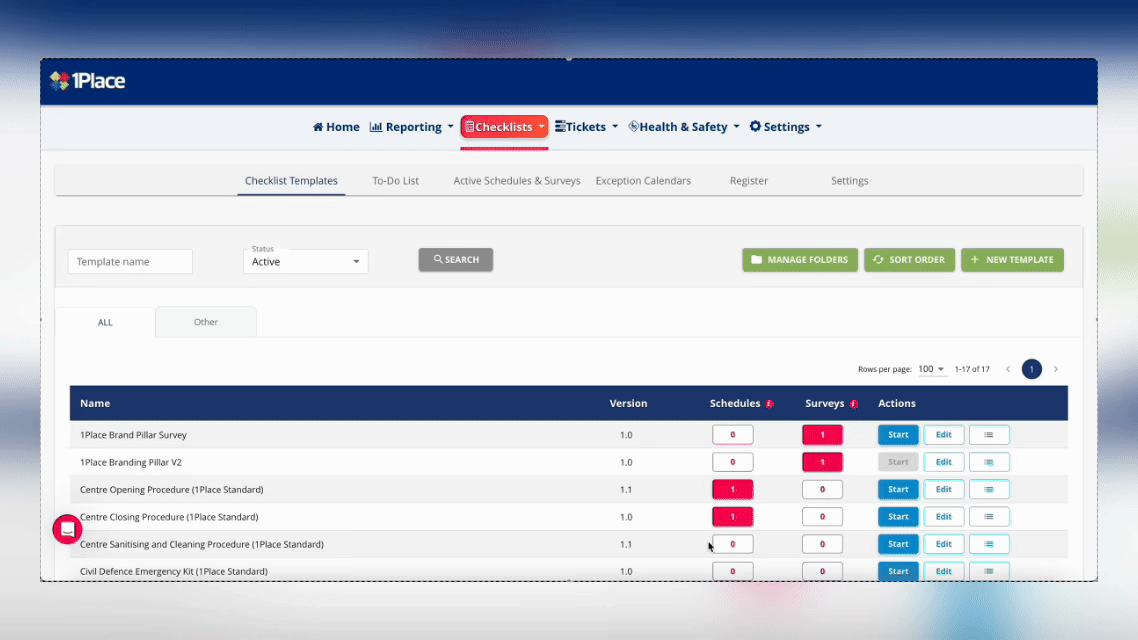Click the red Surveys count for 1Place Brand Pillar Survey
The width and height of the screenshot is (1138, 640).
(x=822, y=434)
